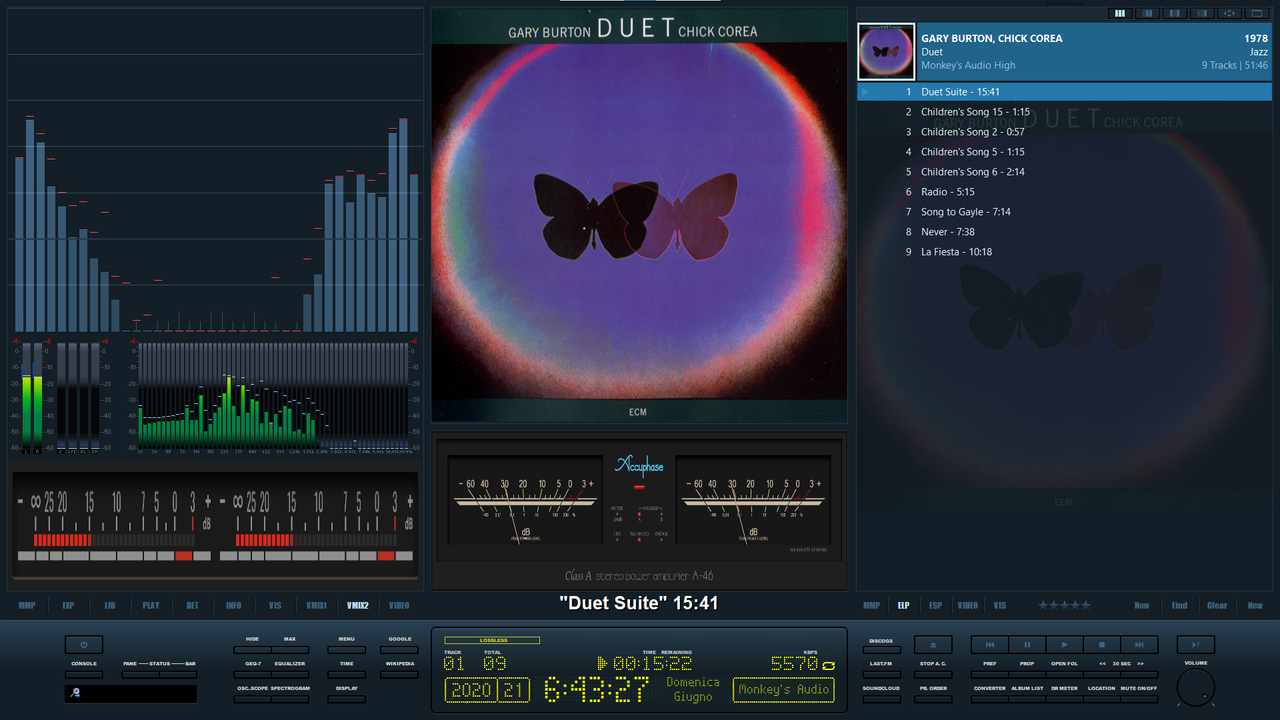This screenshot has height=720, width=1280.
Task: Open the MENU button
Action: coord(346,650)
